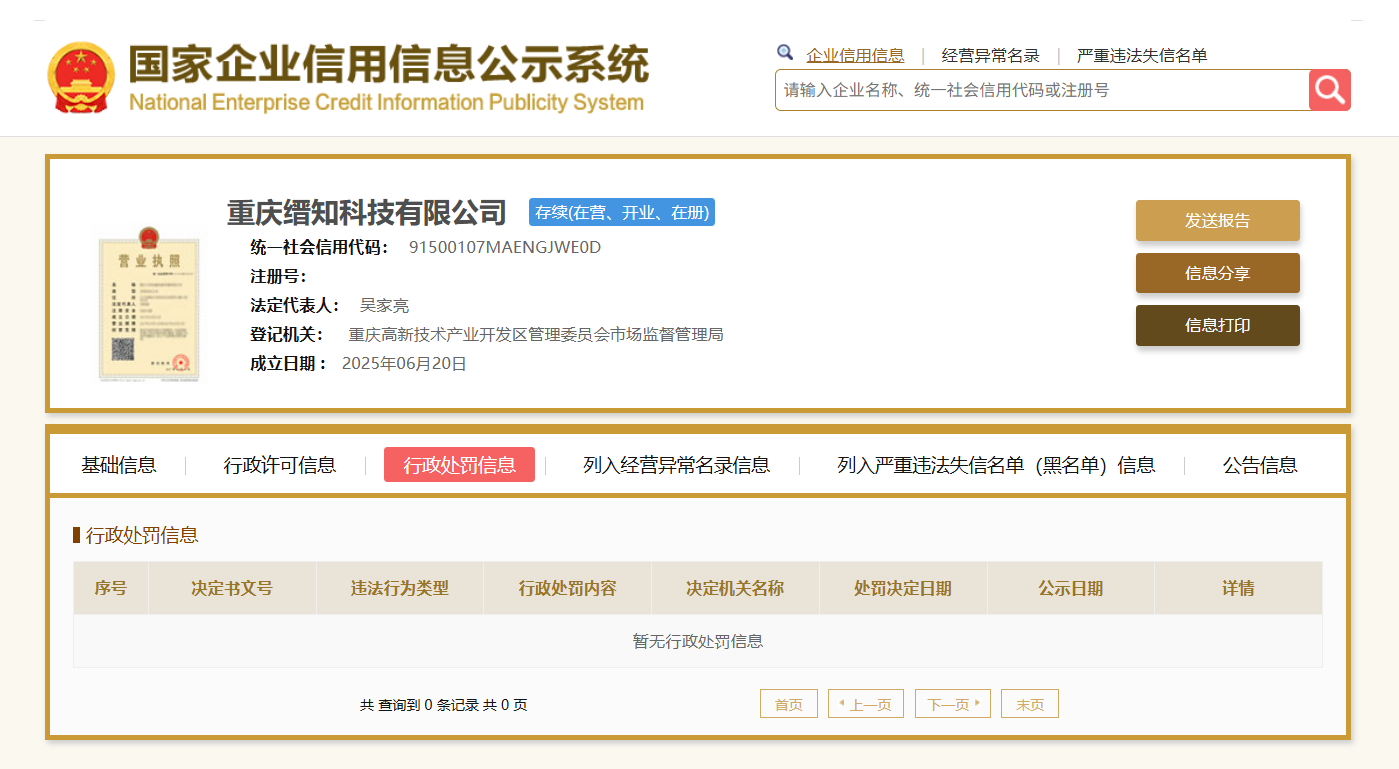Screen dimensions: 1399x769
Task: Click the credit code 91500107MAENGJWE0D
Action: pos(505,247)
